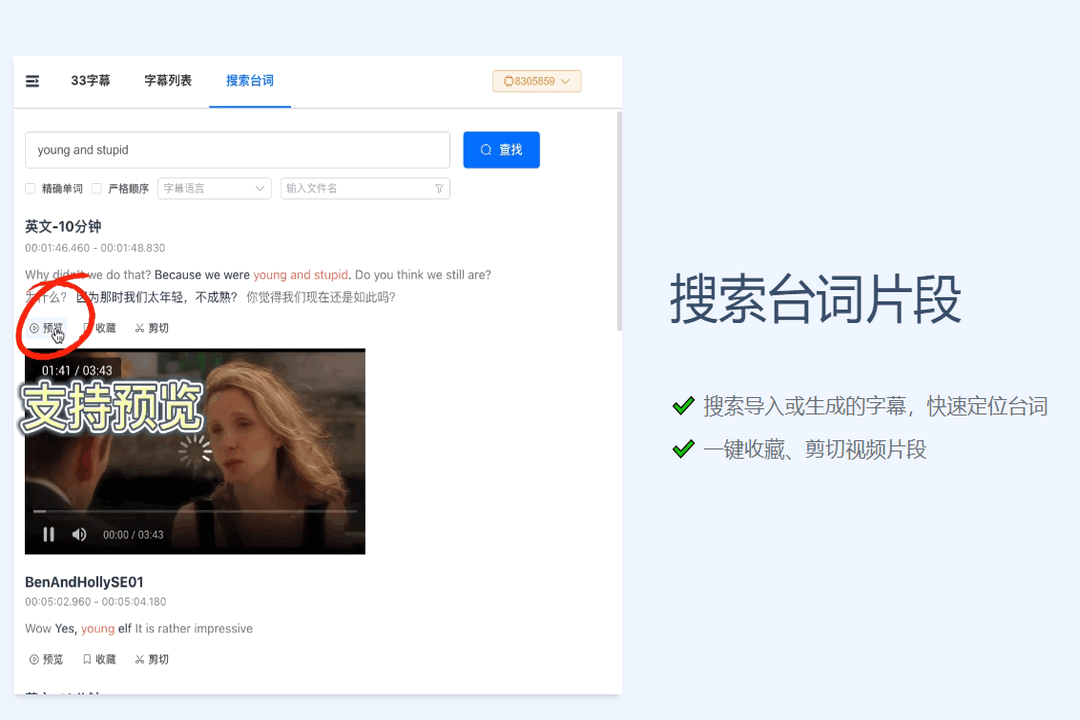
Task: Enable 严格顺序 checkbox
Action: click(x=97, y=189)
